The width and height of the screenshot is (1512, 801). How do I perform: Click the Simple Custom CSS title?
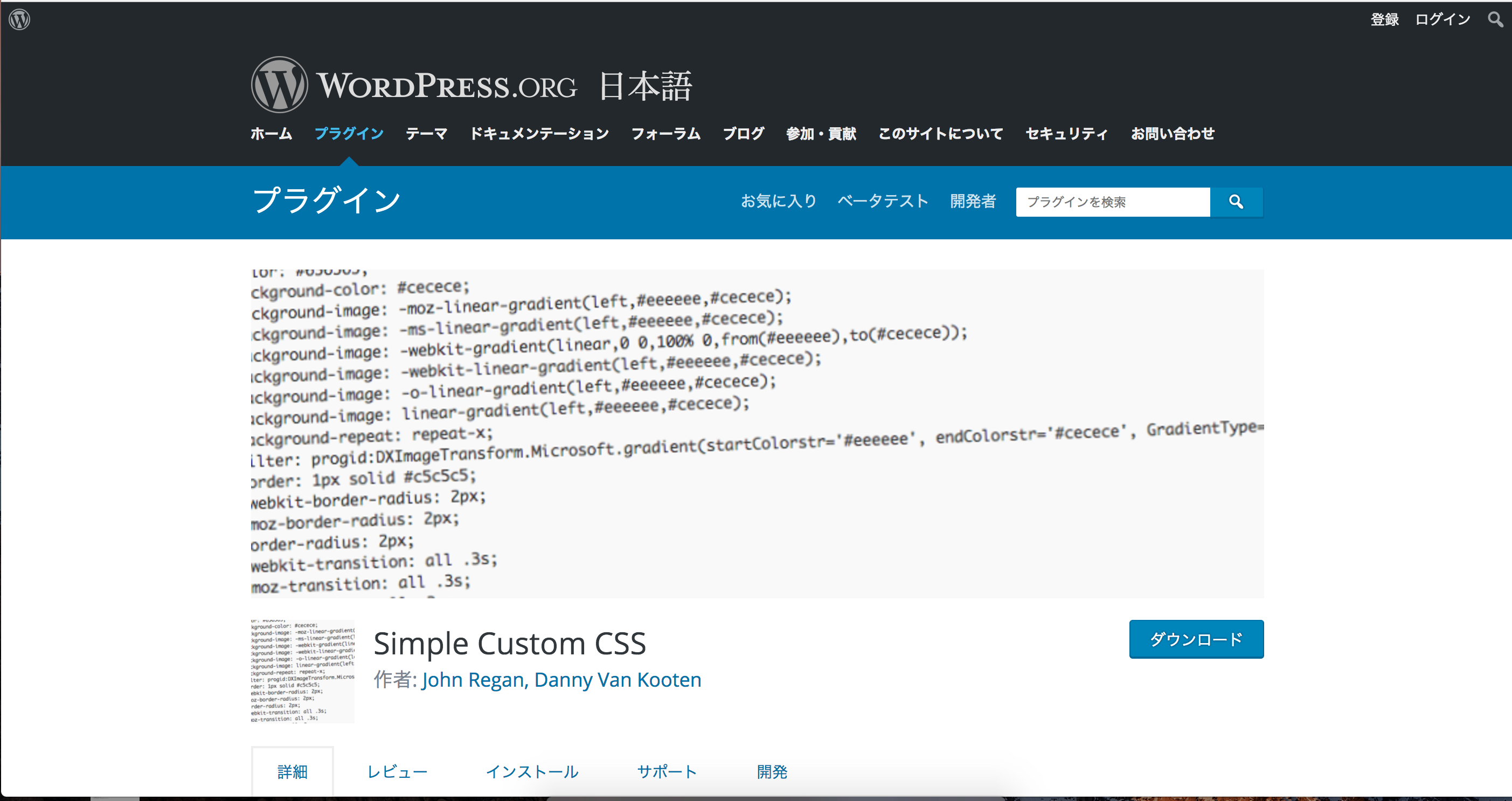tap(510, 644)
